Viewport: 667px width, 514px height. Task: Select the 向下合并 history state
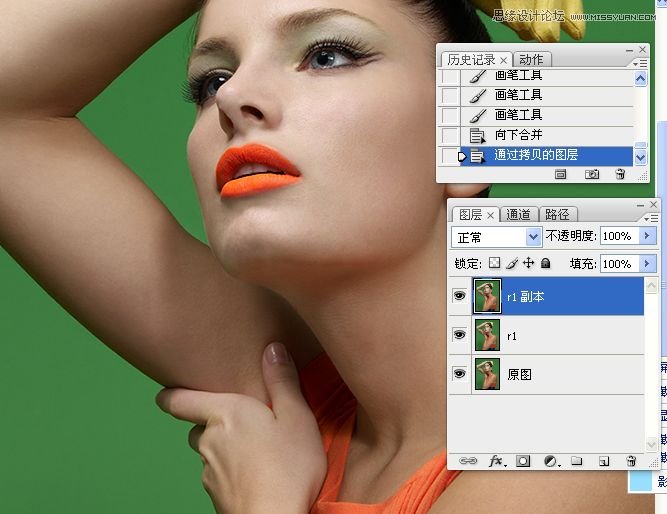[546, 135]
